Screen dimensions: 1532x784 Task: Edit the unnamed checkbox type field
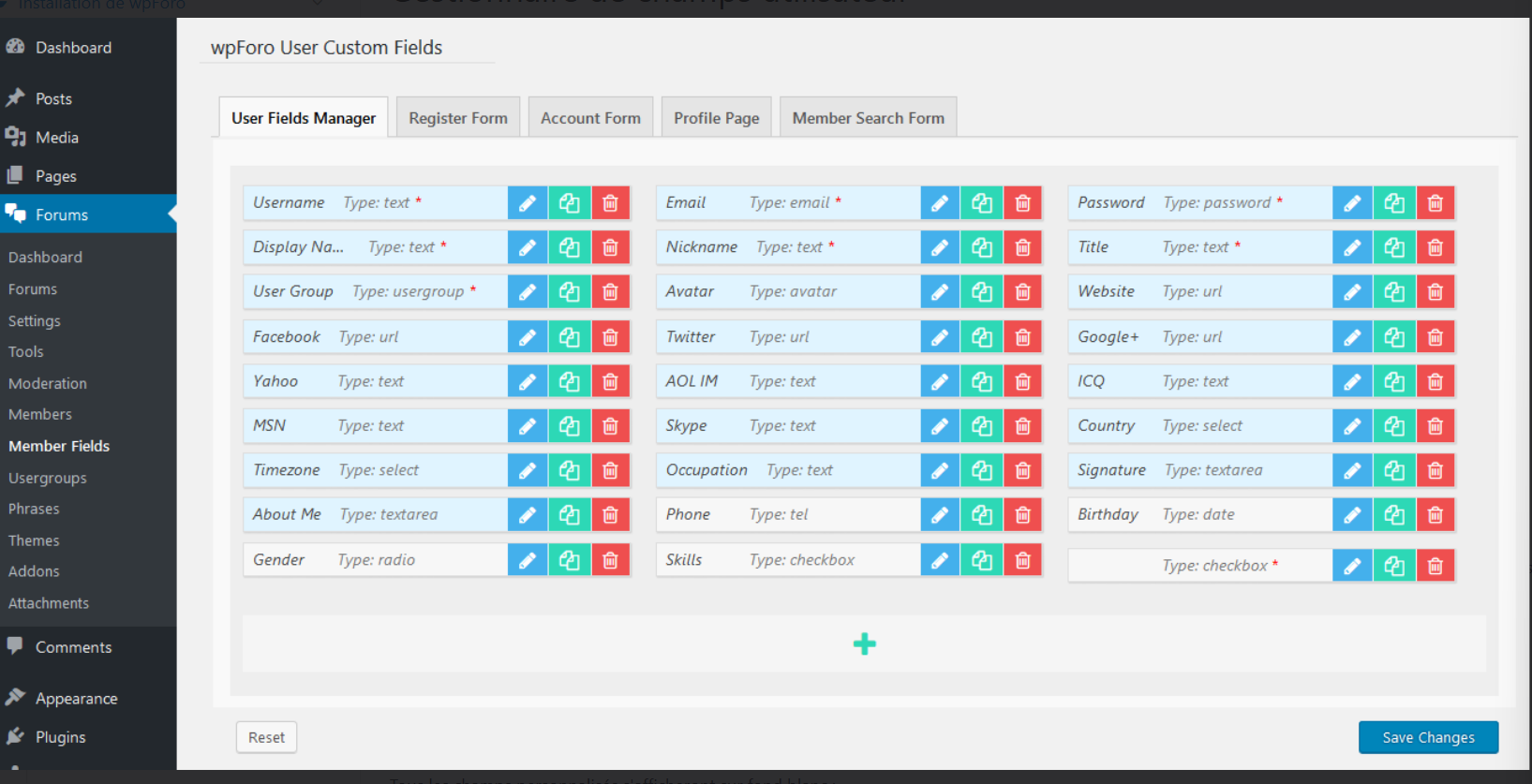(x=1352, y=566)
